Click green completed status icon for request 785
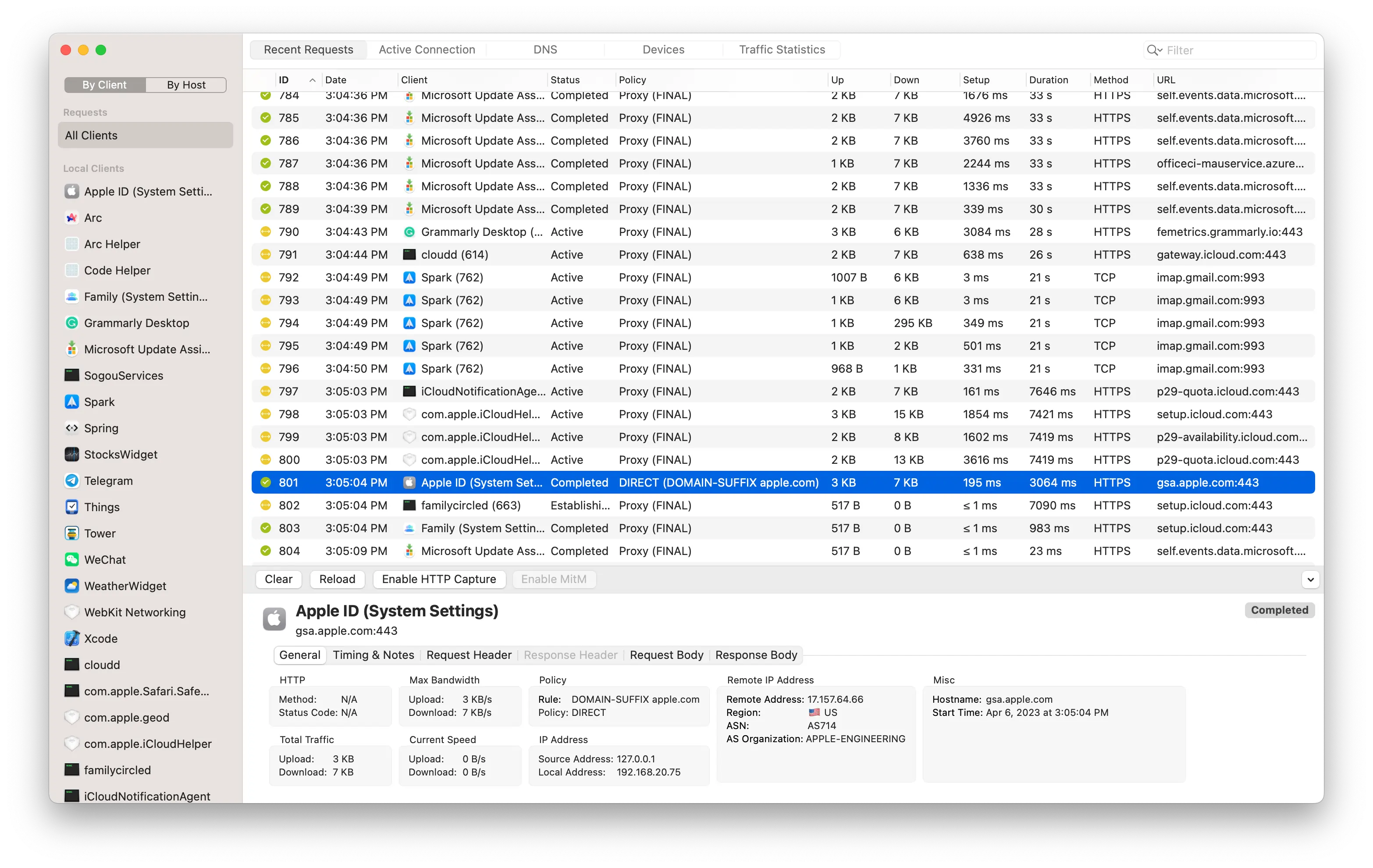Screen dimensions: 1373x868 266,117
